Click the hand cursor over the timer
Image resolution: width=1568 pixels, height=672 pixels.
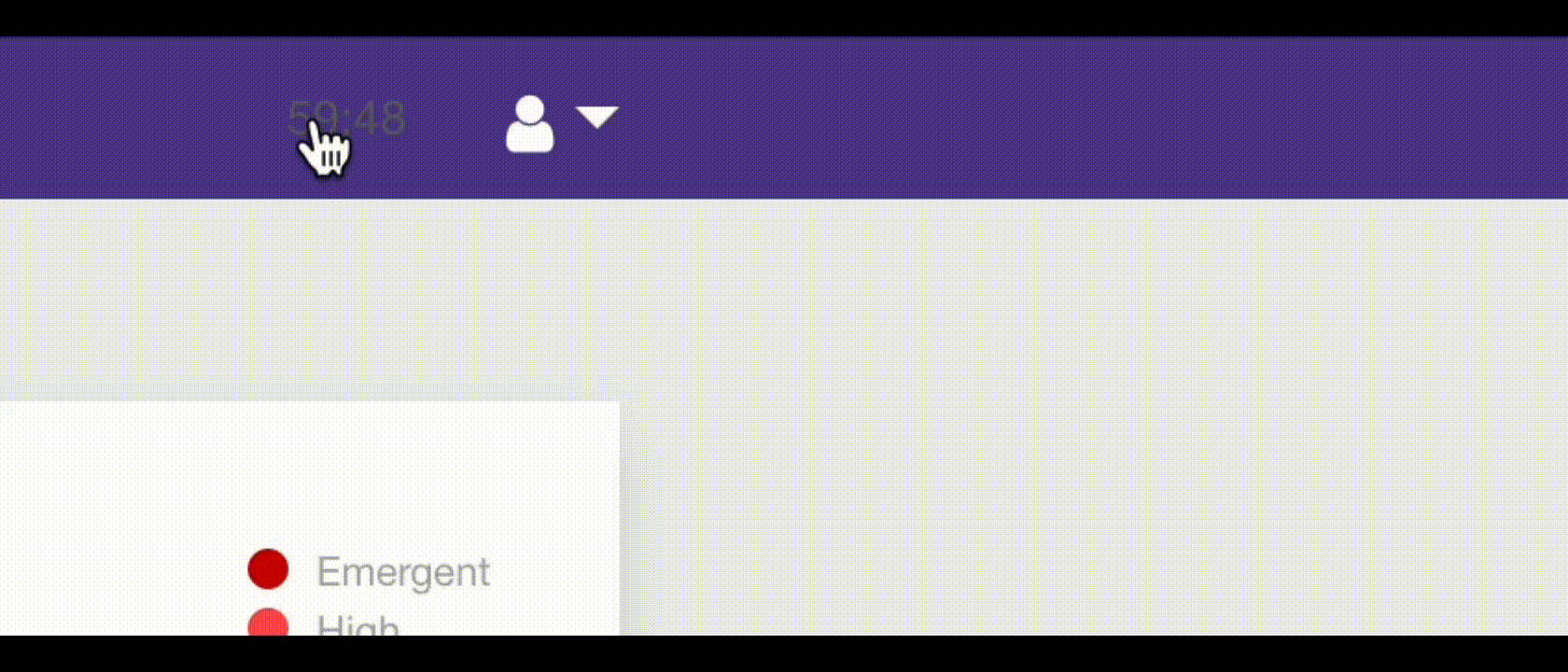(x=325, y=147)
